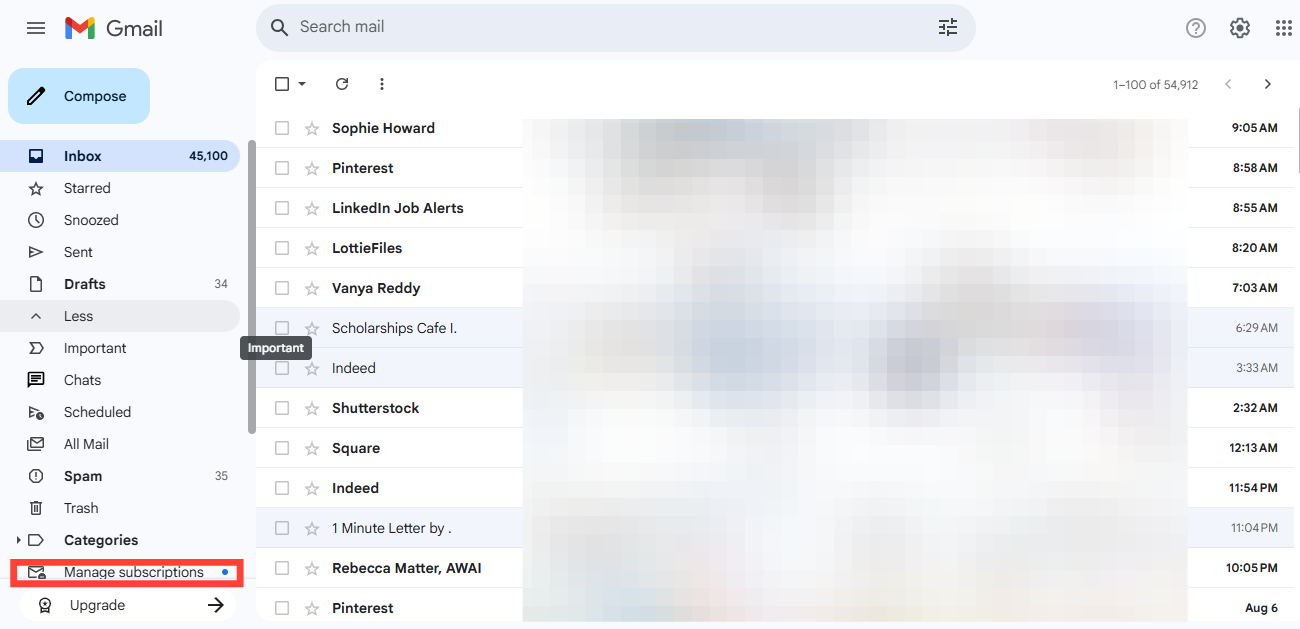1300x629 pixels.
Task: Open the select-all dropdown arrow
Action: pos(302,84)
